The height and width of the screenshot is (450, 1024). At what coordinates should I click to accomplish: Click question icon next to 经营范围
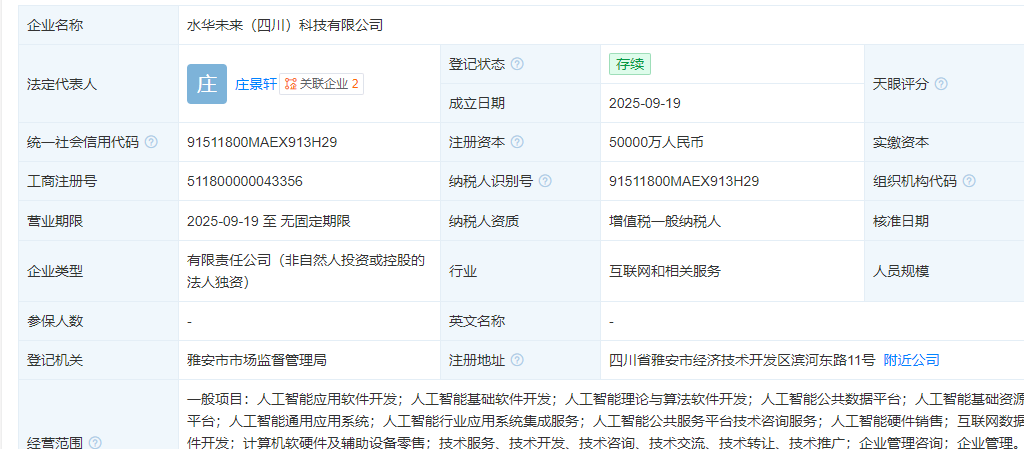click(95, 442)
